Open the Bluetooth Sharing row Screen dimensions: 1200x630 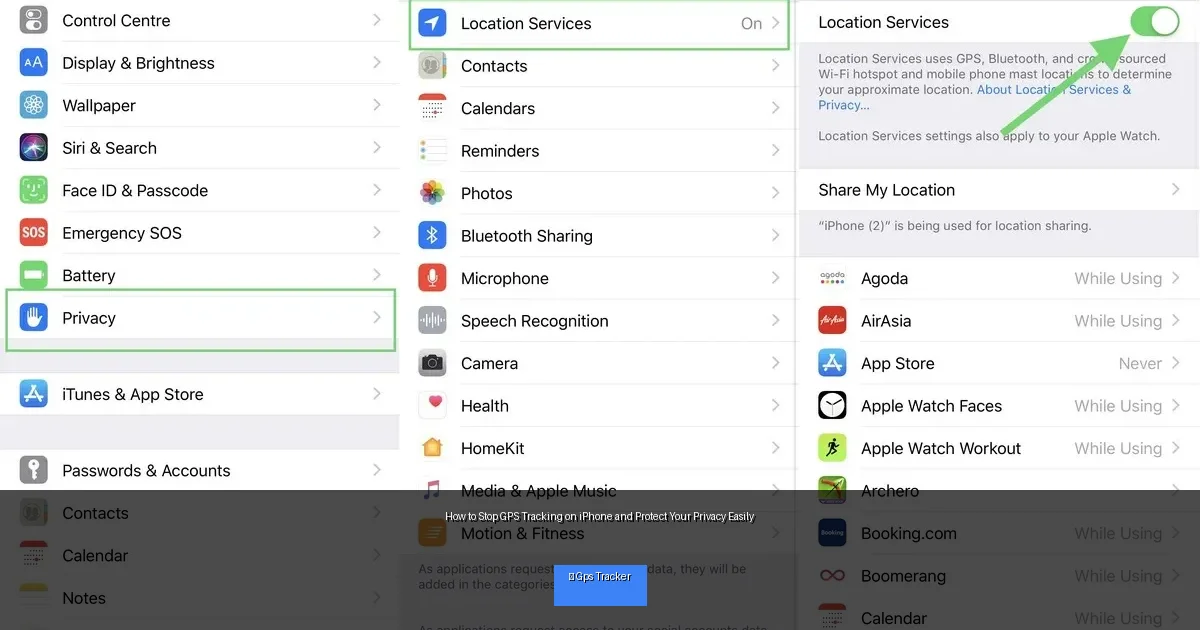(599, 236)
